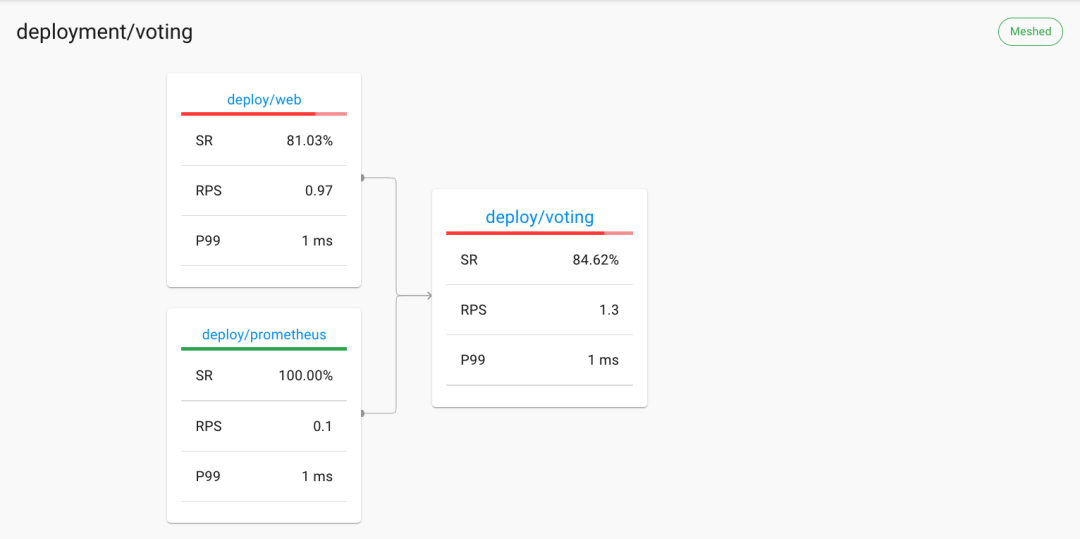
Task: Open the deploy/prometheus link
Action: point(264,335)
